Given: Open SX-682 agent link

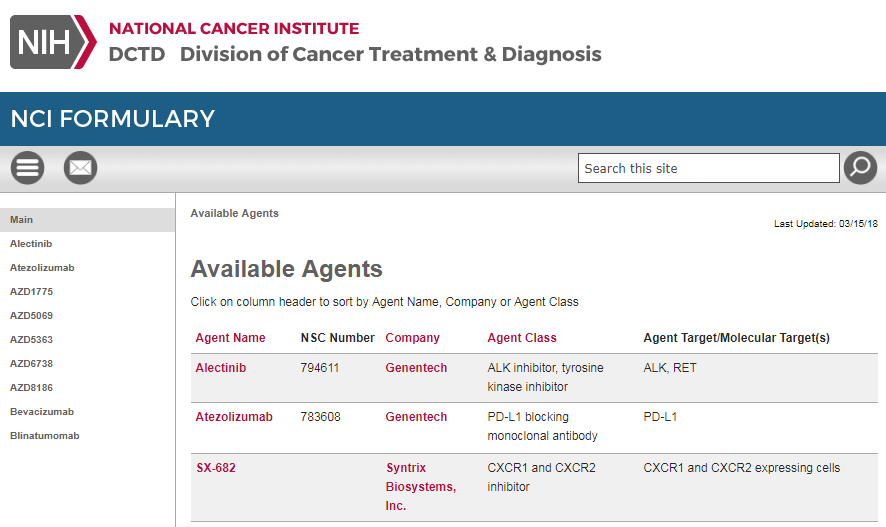Looking at the screenshot, I should pos(216,468).
